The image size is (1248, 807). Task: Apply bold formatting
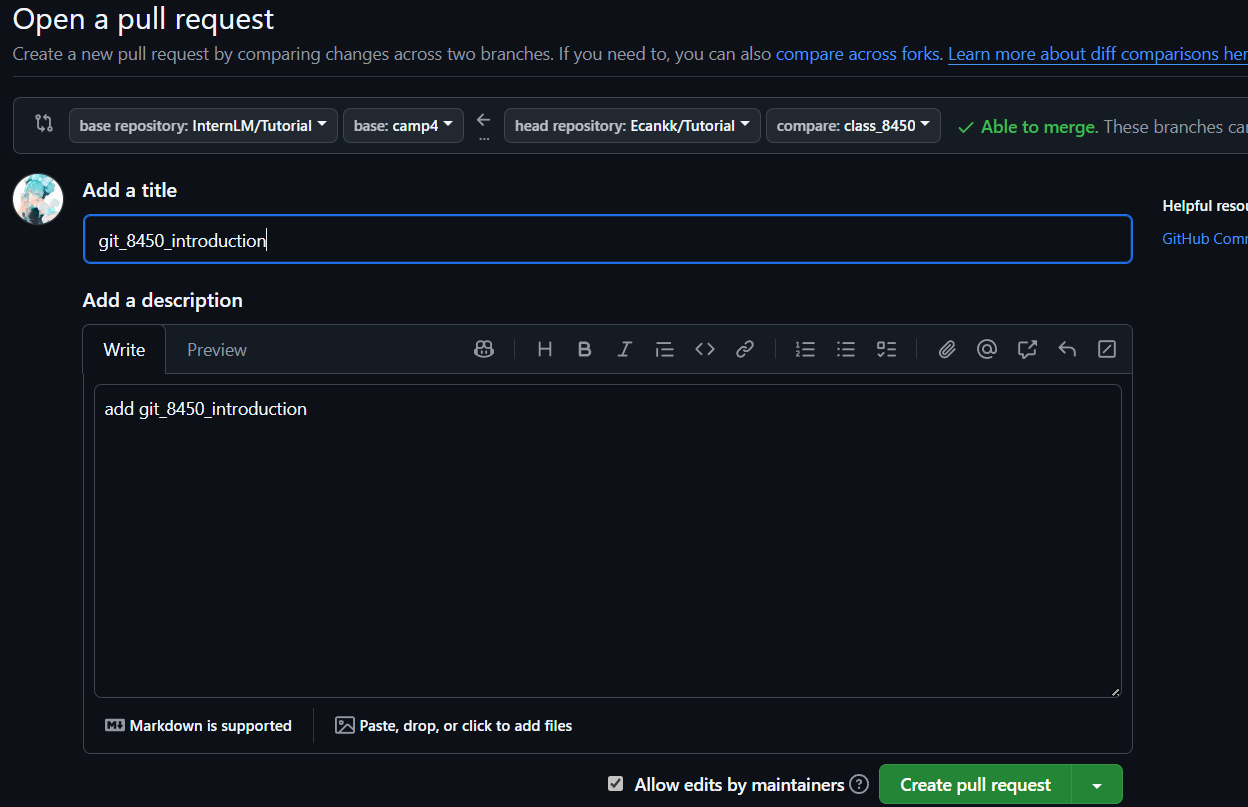point(585,349)
